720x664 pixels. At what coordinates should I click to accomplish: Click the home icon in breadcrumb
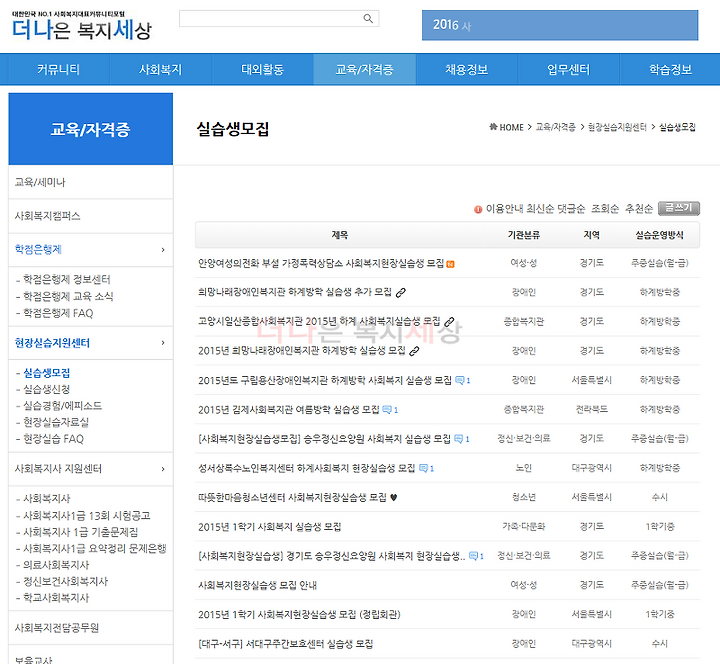click(x=493, y=127)
